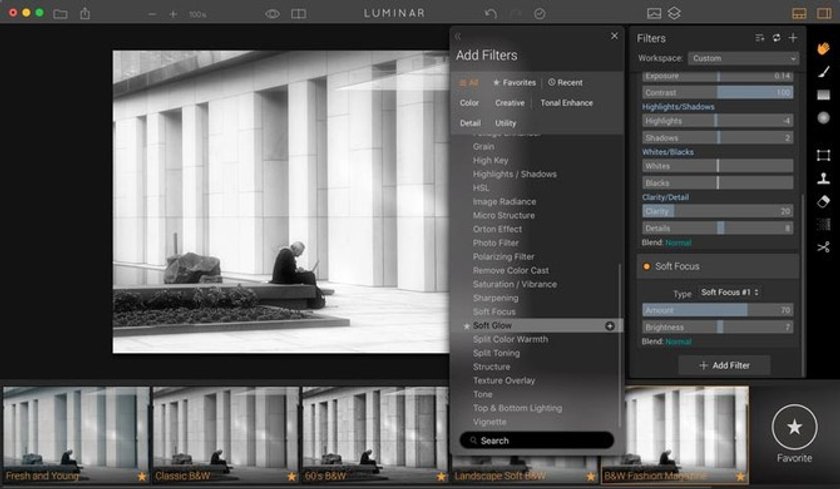Viewport: 840px width, 489px height.
Task: Open the Detail filter category
Action: (x=470, y=123)
